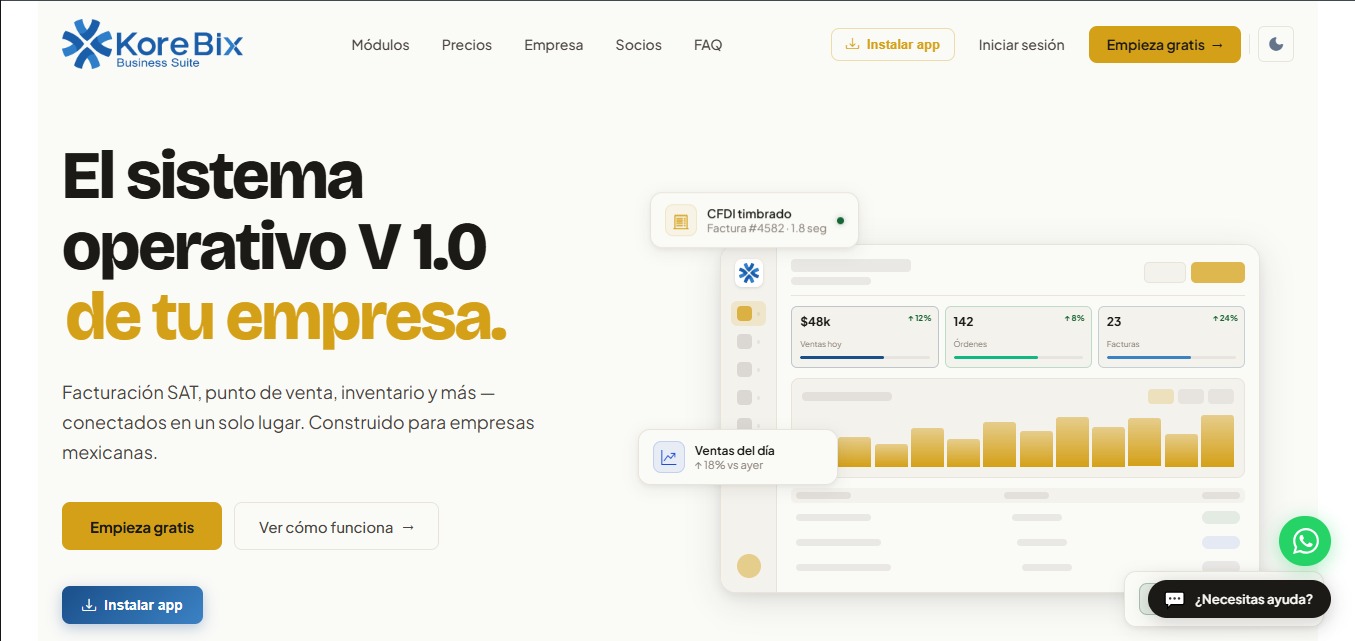This screenshot has width=1355, height=641.
Task: Click the blue Instalar app button
Action: pos(132,605)
